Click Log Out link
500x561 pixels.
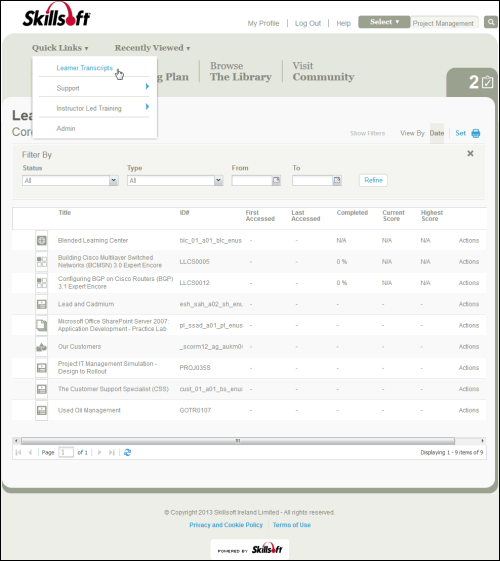point(308,23)
